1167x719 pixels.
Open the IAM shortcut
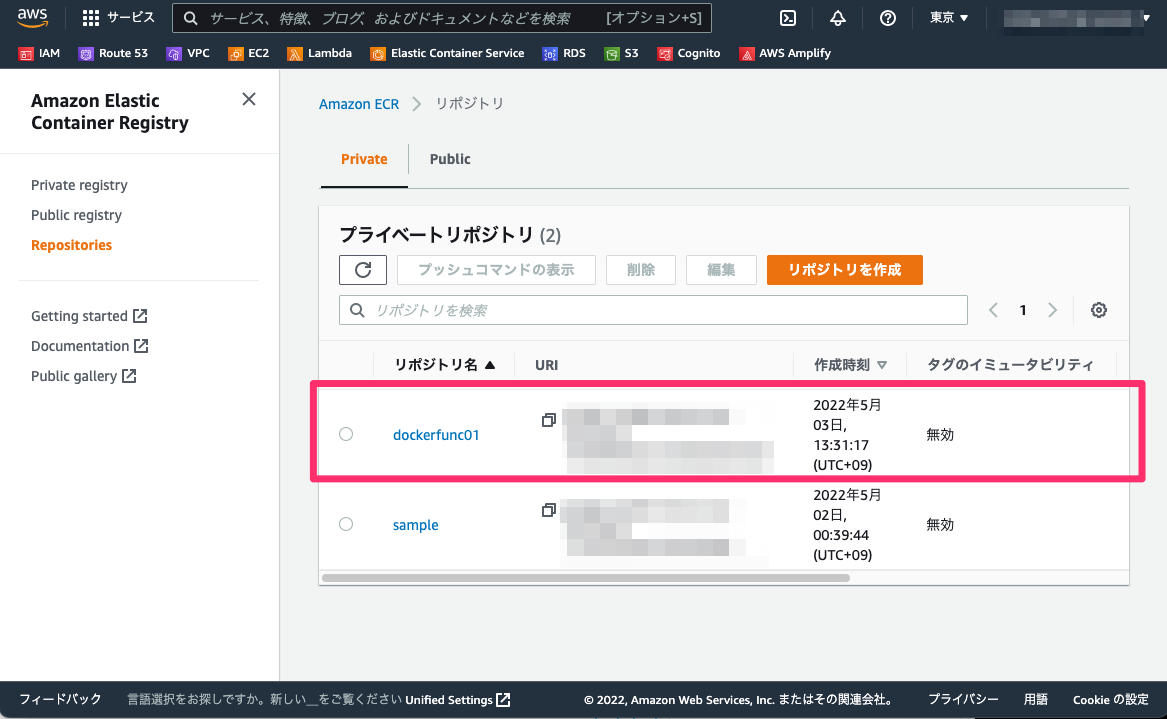(39, 54)
